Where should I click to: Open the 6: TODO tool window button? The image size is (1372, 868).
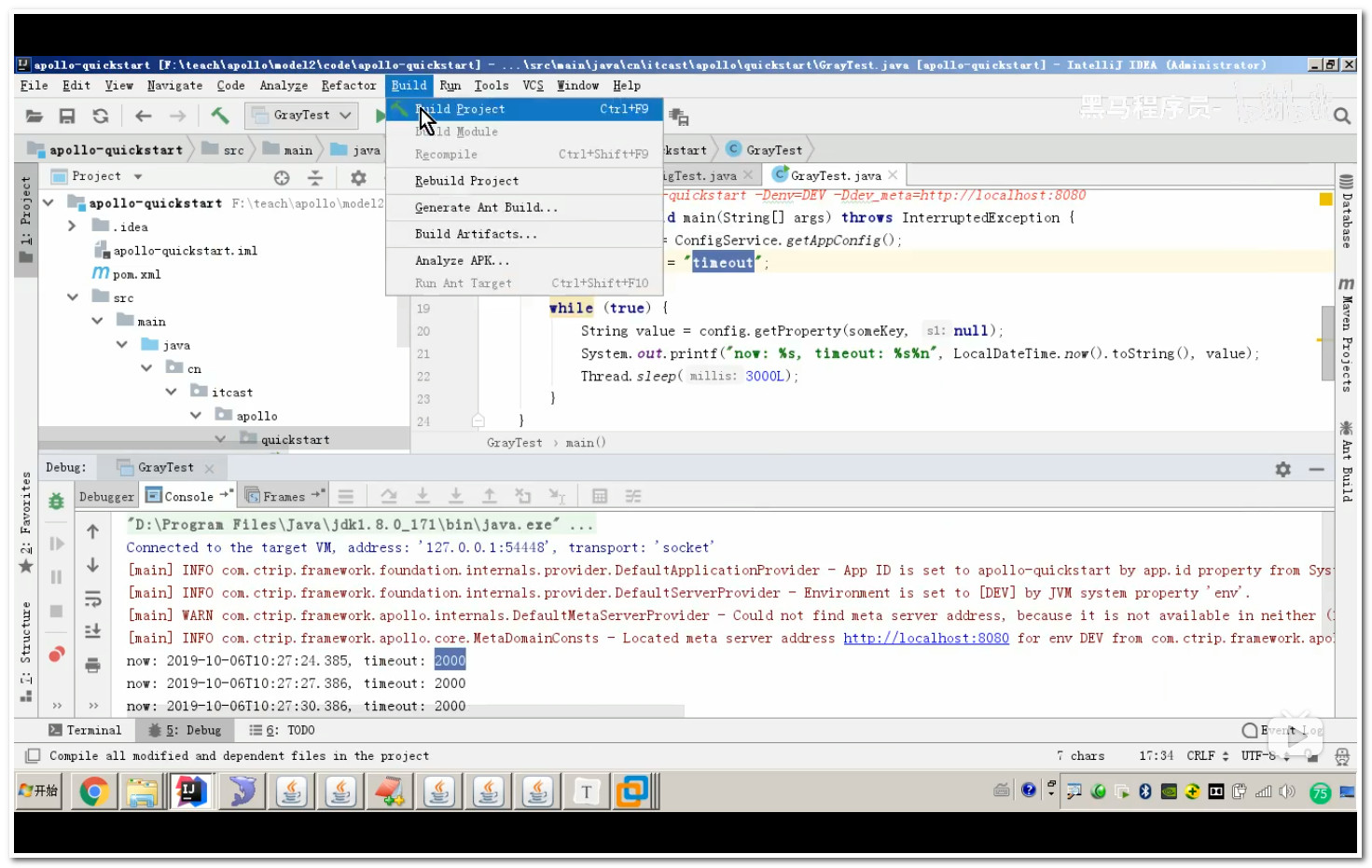(x=282, y=730)
